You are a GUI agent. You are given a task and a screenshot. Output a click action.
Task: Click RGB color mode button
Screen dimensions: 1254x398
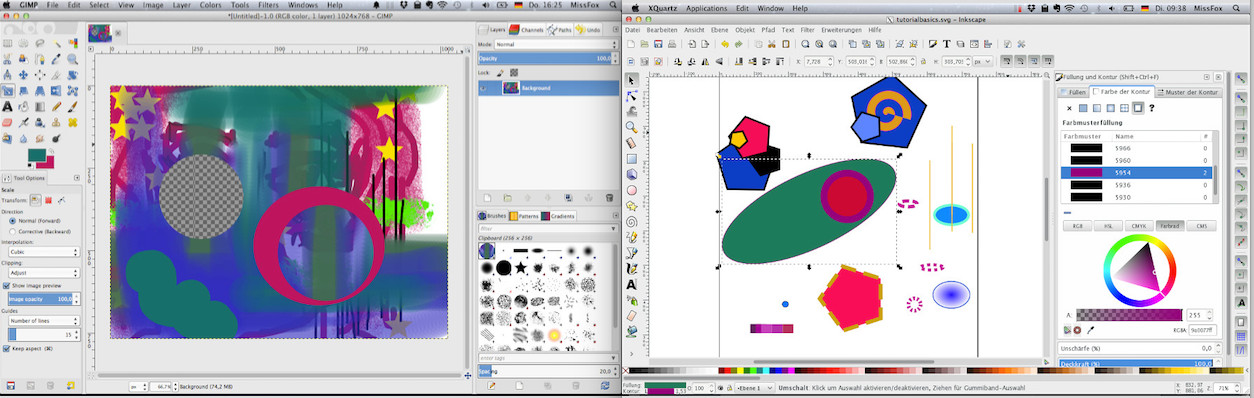pyautogui.click(x=1078, y=226)
